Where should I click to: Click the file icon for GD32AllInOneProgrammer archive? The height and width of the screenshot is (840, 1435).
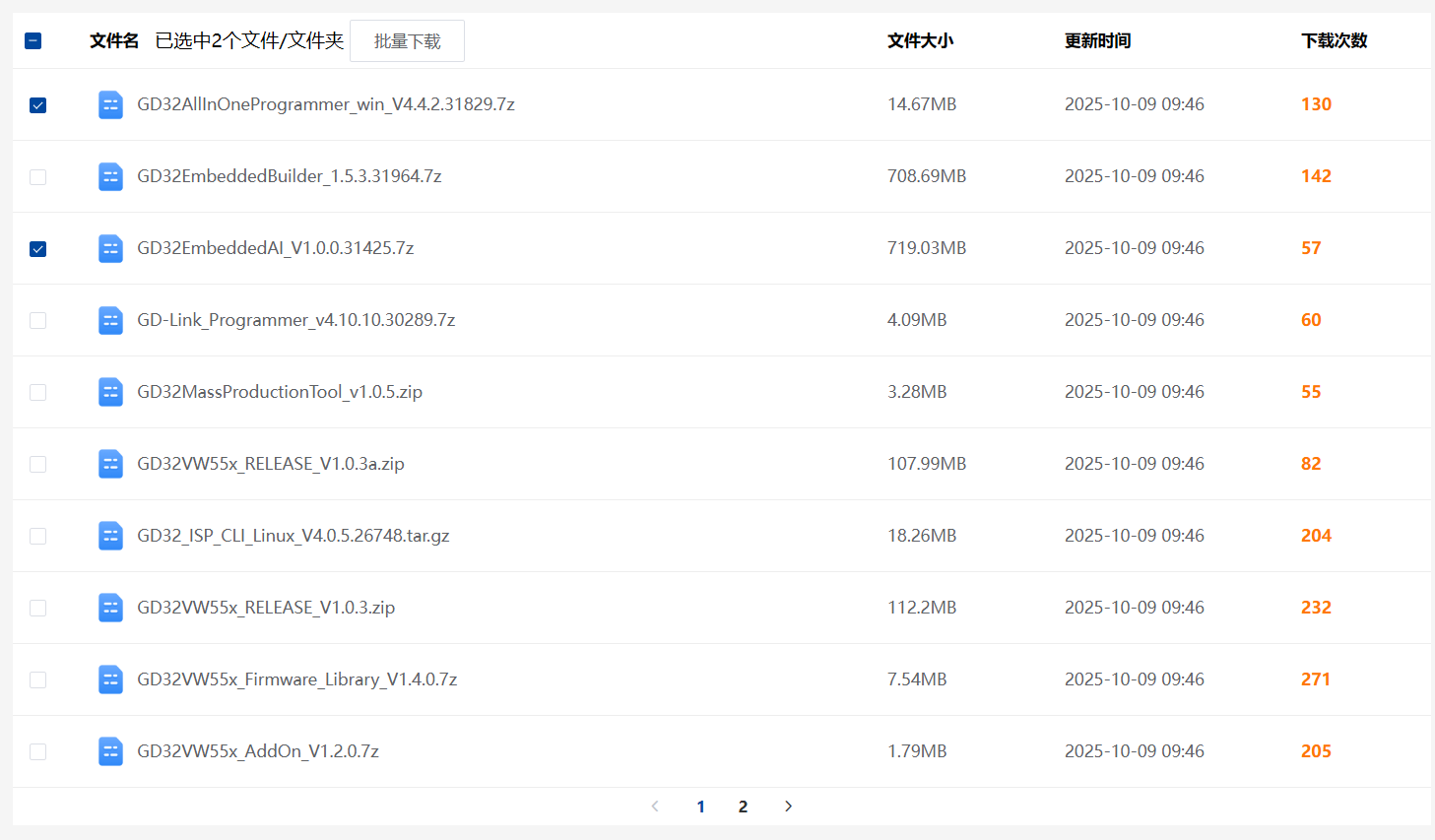point(110,104)
